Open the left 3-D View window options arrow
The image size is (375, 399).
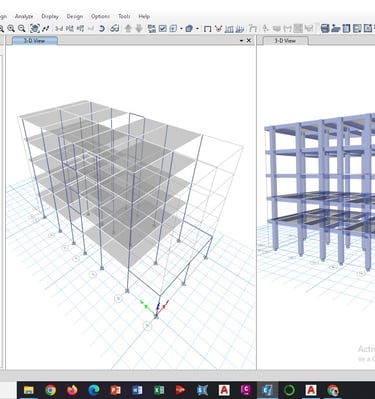tap(241, 41)
